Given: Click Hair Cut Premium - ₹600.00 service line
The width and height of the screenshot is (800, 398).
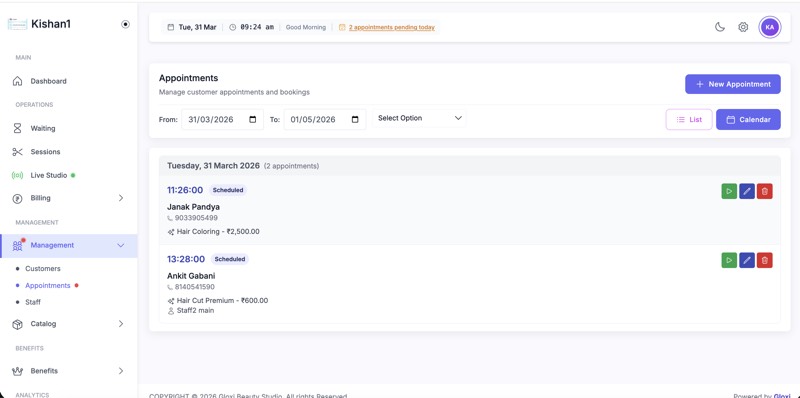Looking at the screenshot, I should pyautogui.click(x=222, y=301).
